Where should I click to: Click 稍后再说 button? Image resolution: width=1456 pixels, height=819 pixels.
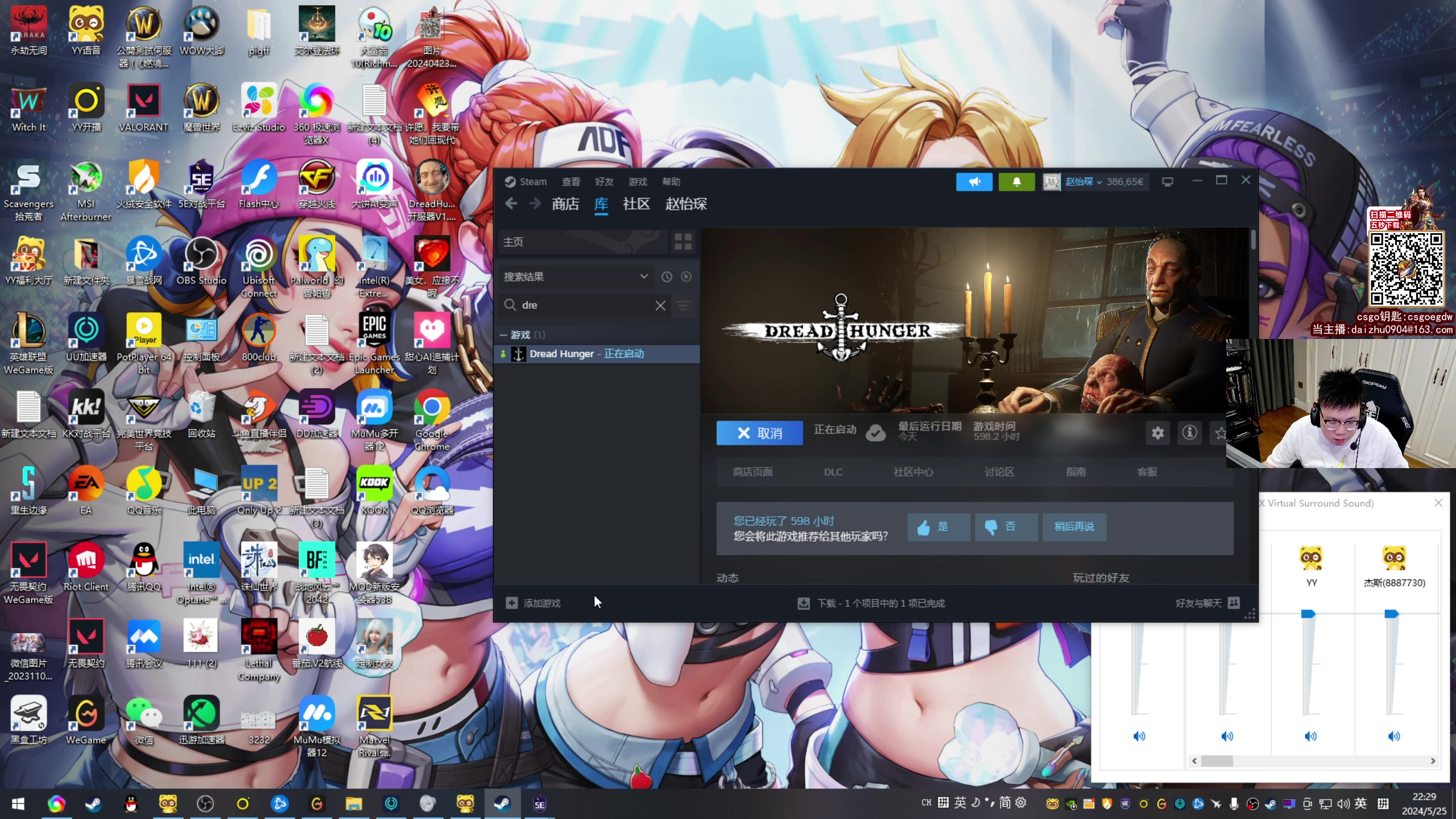[x=1074, y=527]
